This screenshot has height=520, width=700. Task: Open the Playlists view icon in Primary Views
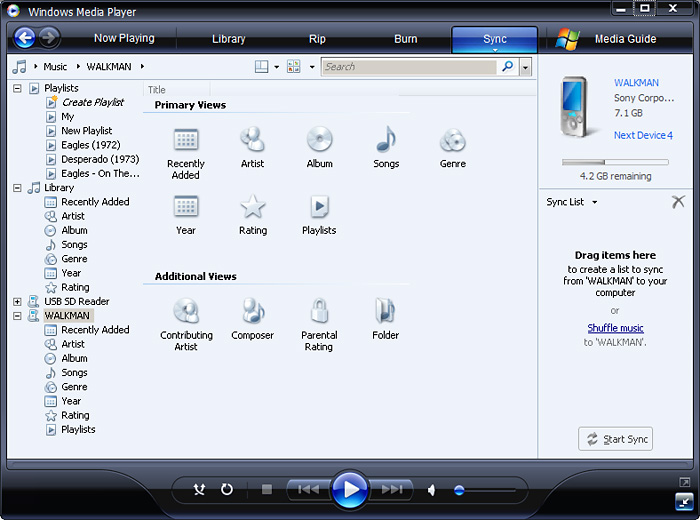pos(319,207)
